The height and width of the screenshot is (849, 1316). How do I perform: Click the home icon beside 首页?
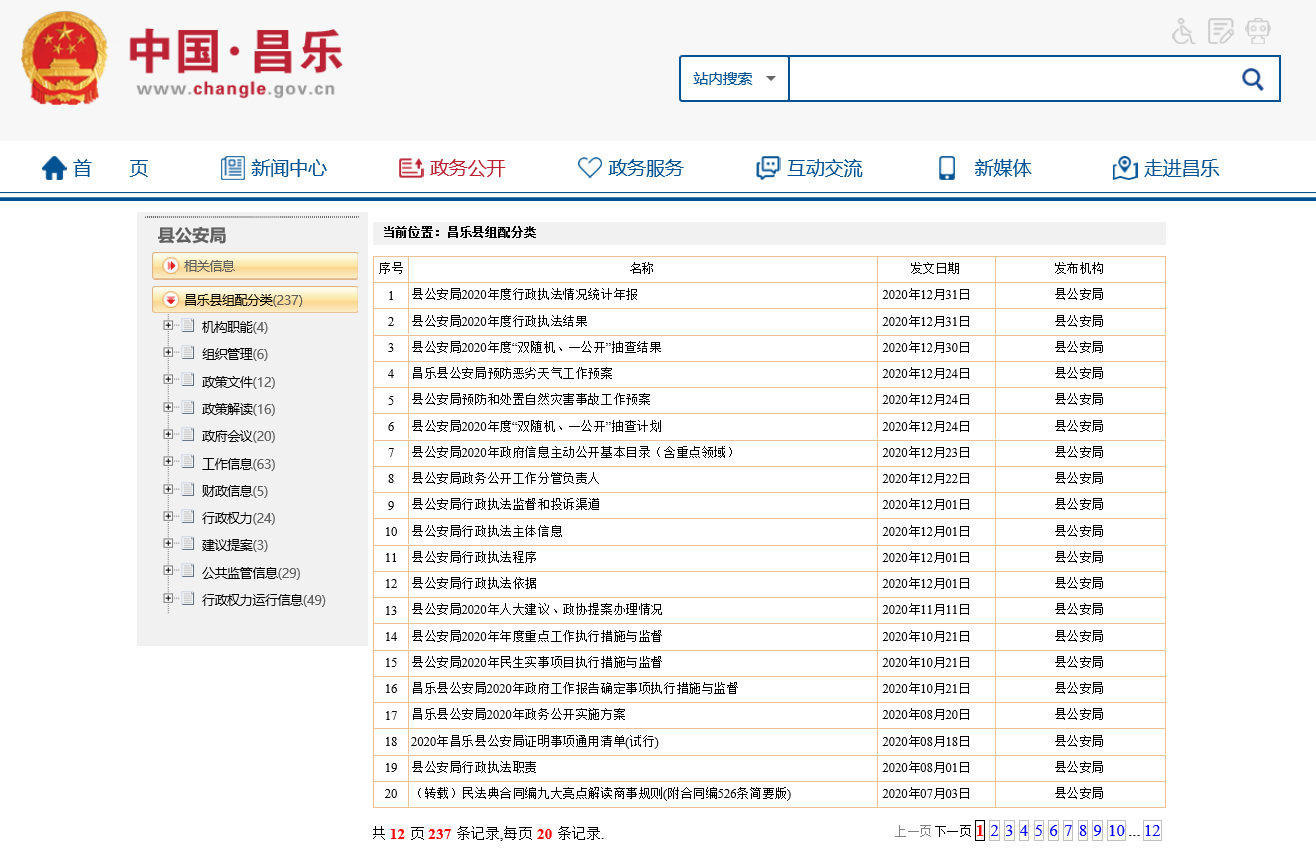54,168
